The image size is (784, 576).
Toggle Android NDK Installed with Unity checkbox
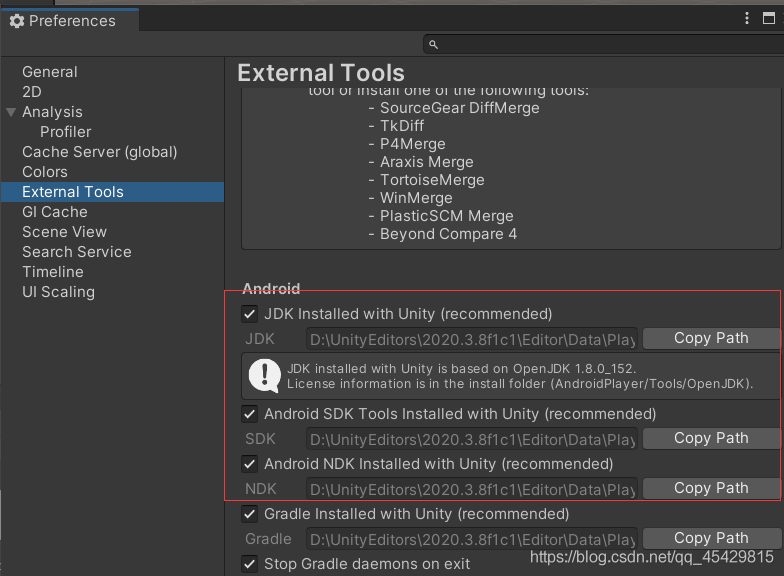[250, 464]
